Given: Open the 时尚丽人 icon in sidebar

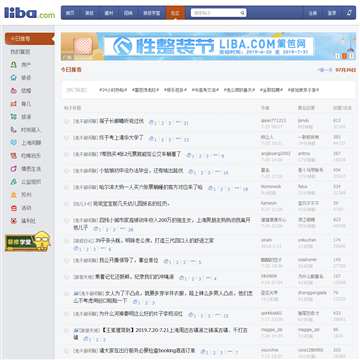Looking at the screenshot, I should [14, 130].
